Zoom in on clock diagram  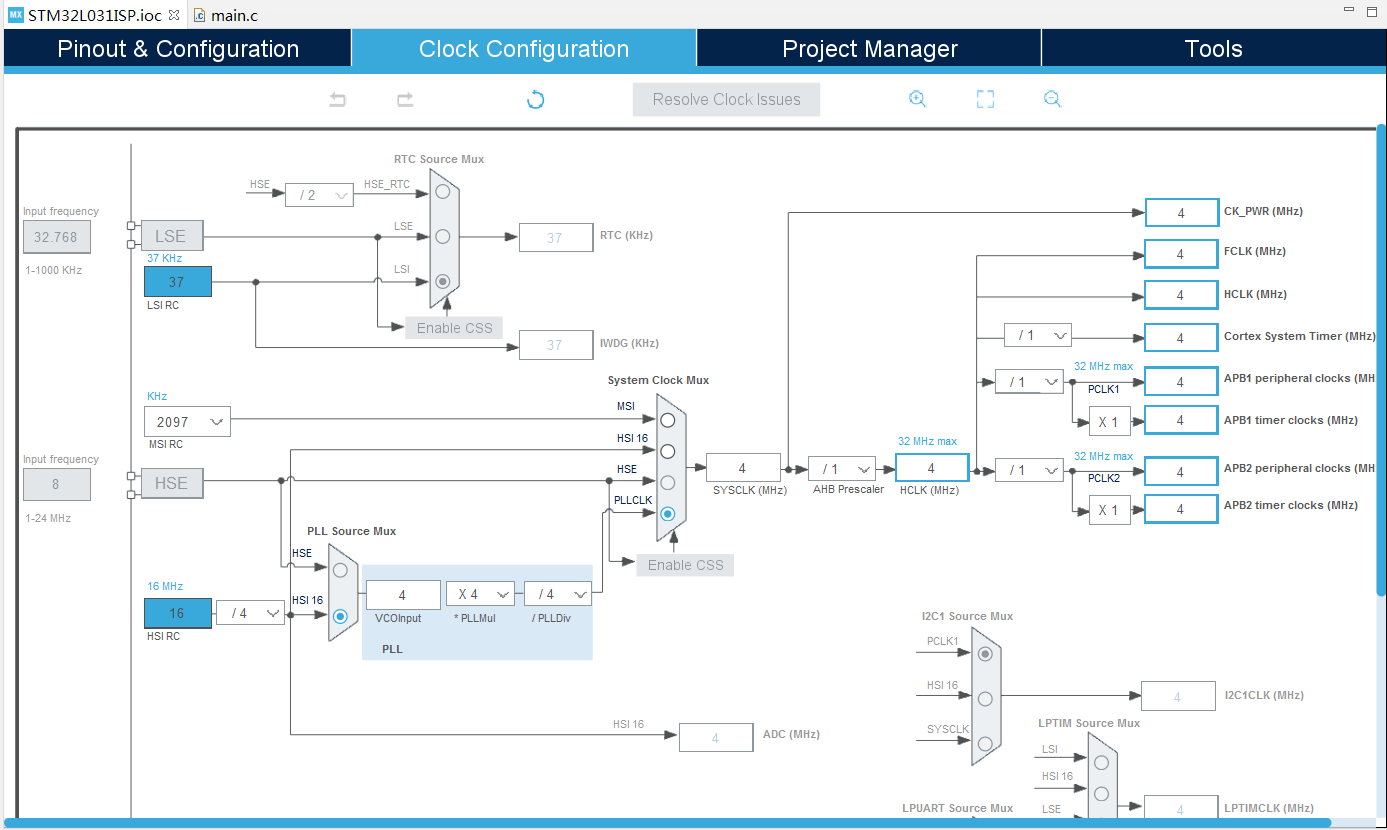tap(917, 99)
